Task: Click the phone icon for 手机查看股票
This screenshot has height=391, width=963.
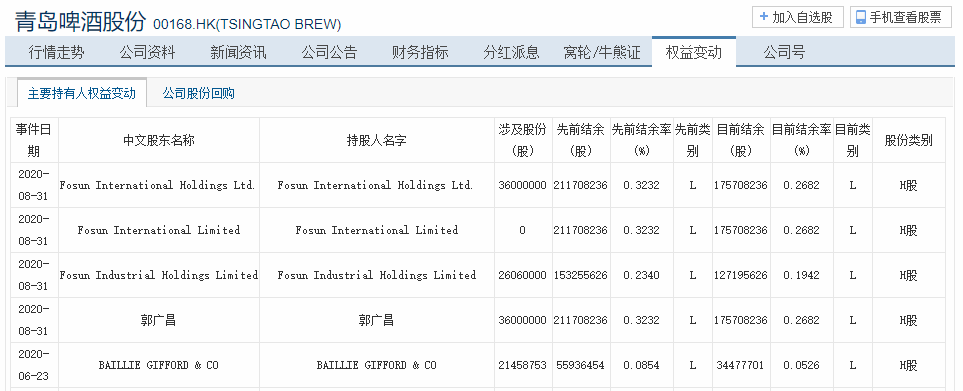Action: 861,17
